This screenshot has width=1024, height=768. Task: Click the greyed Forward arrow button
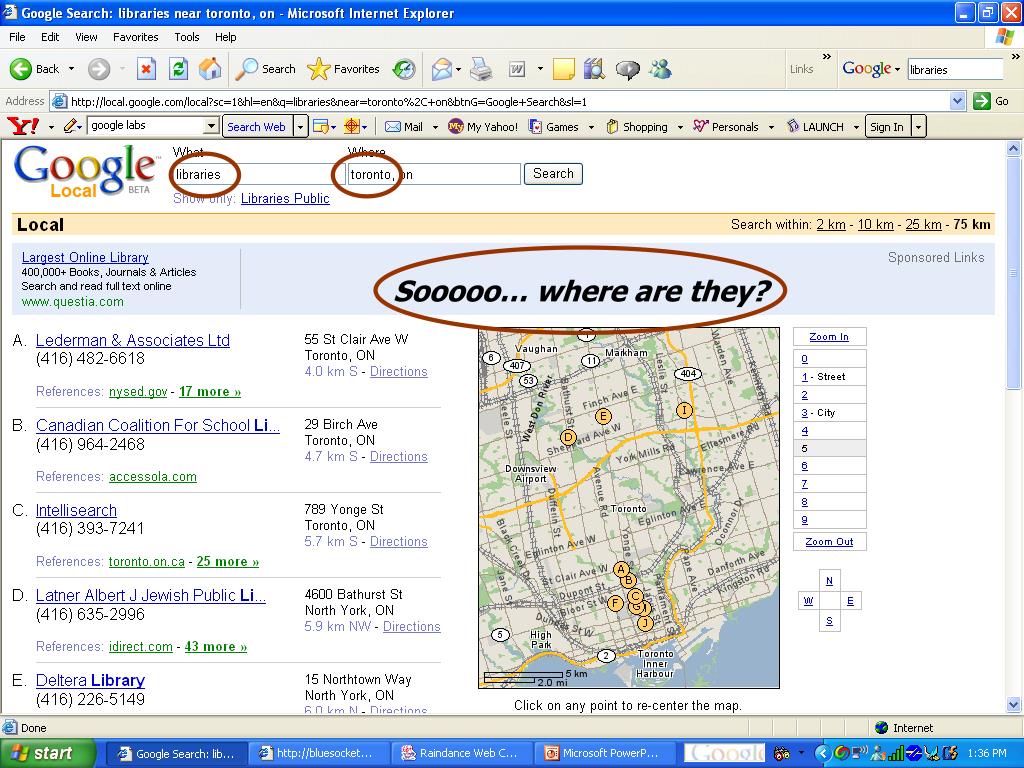99,69
